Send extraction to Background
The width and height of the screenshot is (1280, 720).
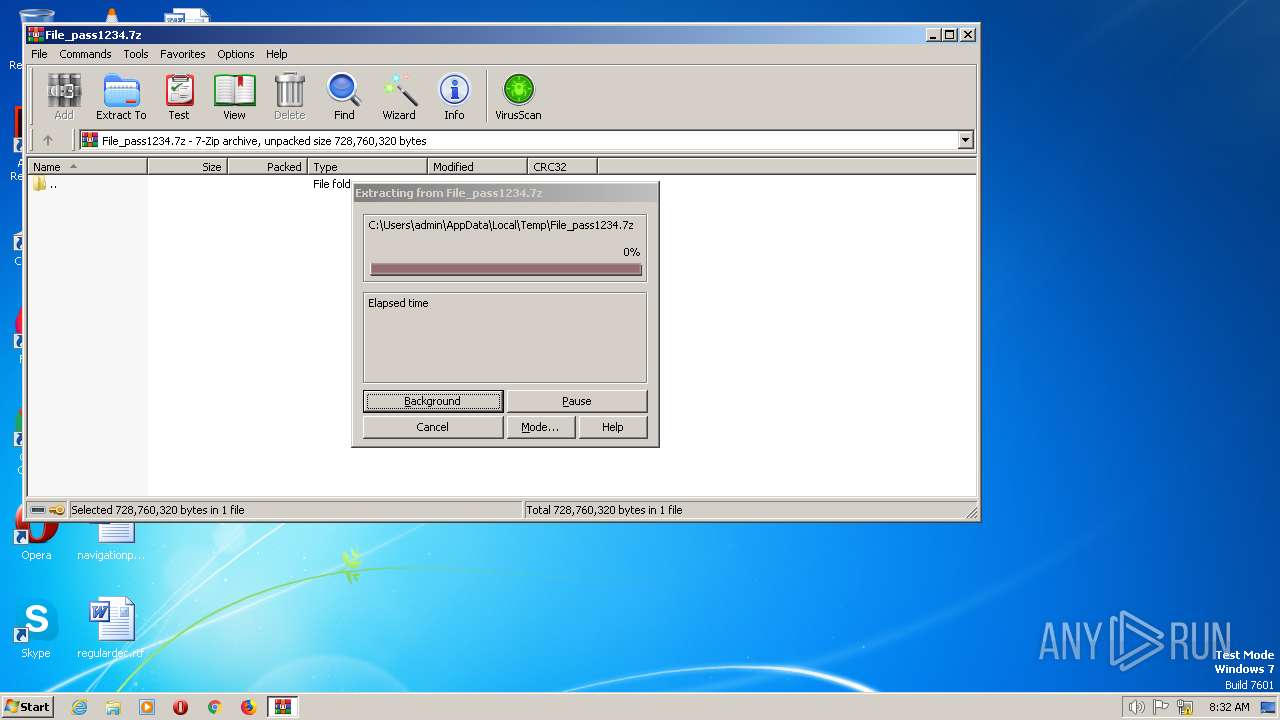[x=432, y=401]
